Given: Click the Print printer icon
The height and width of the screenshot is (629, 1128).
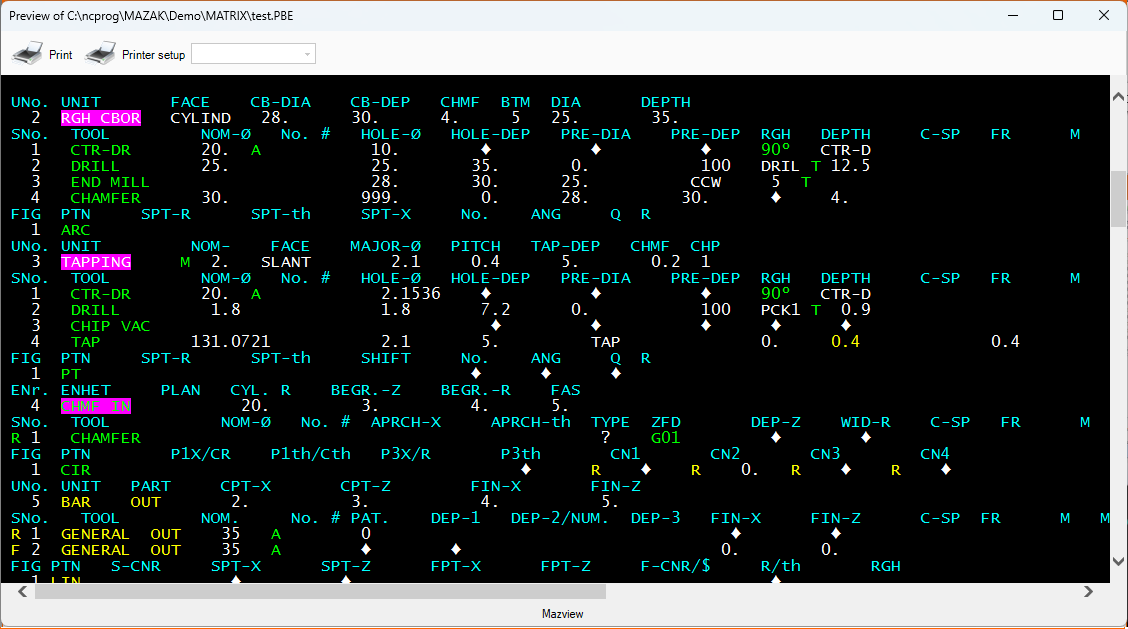Looking at the screenshot, I should (x=27, y=54).
